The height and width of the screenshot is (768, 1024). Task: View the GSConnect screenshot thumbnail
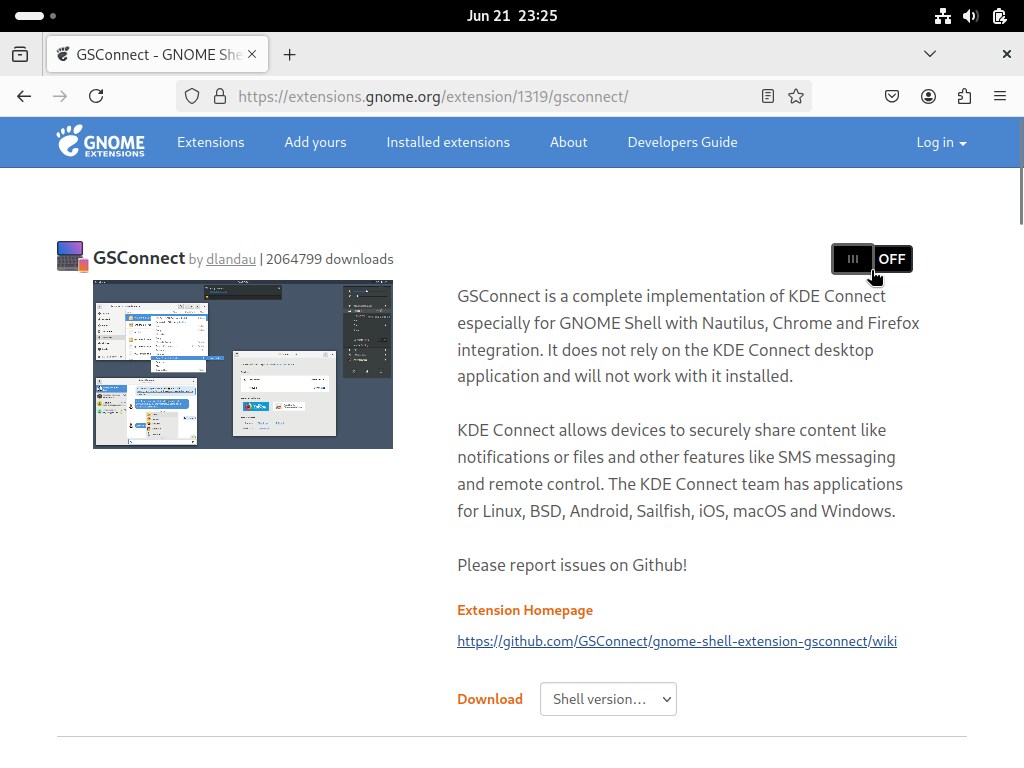click(243, 364)
